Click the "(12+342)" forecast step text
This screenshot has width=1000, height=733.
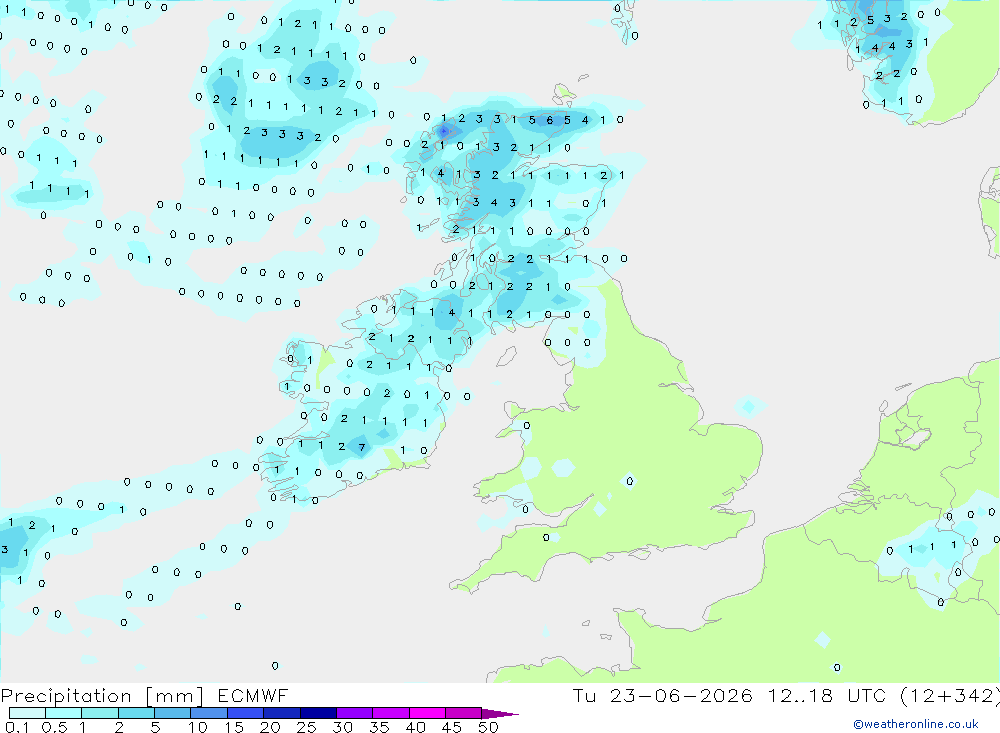pos(950,696)
